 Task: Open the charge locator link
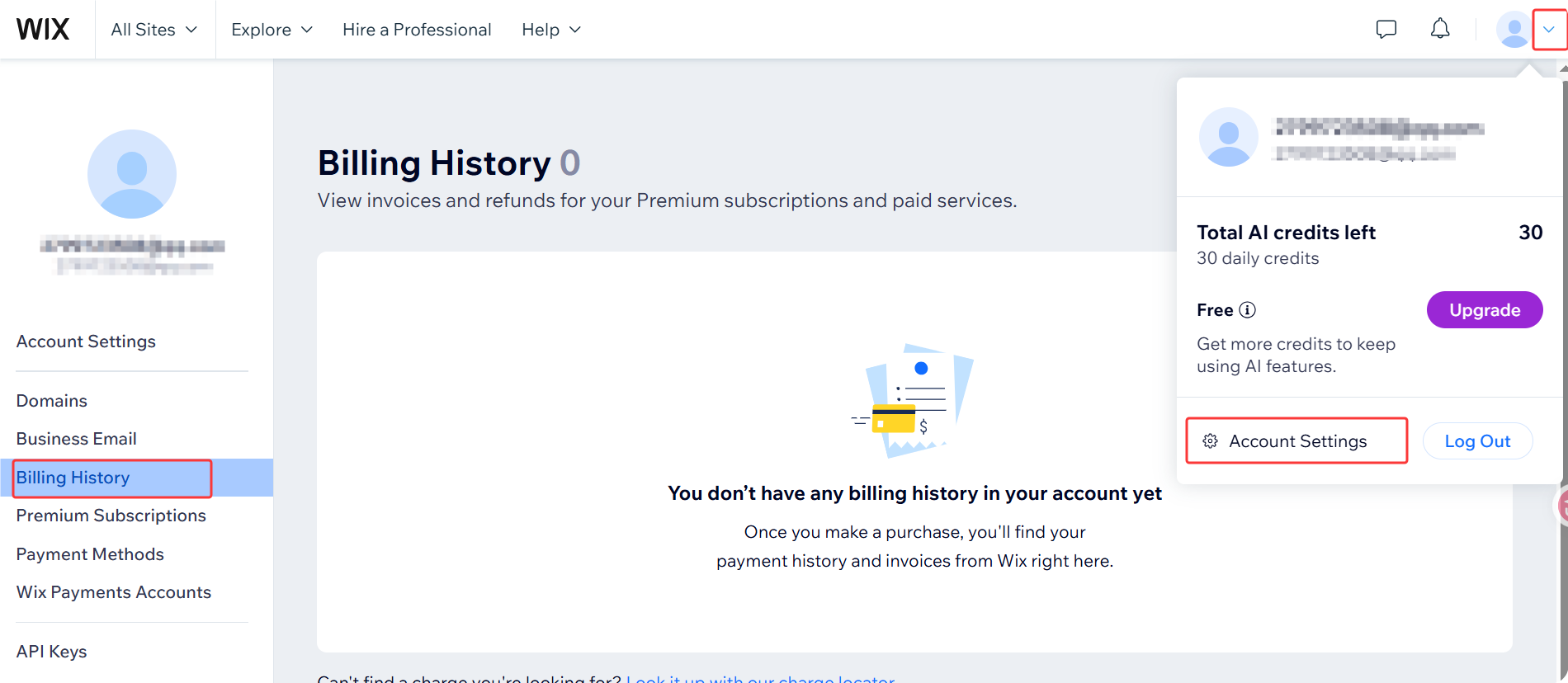tap(760, 679)
